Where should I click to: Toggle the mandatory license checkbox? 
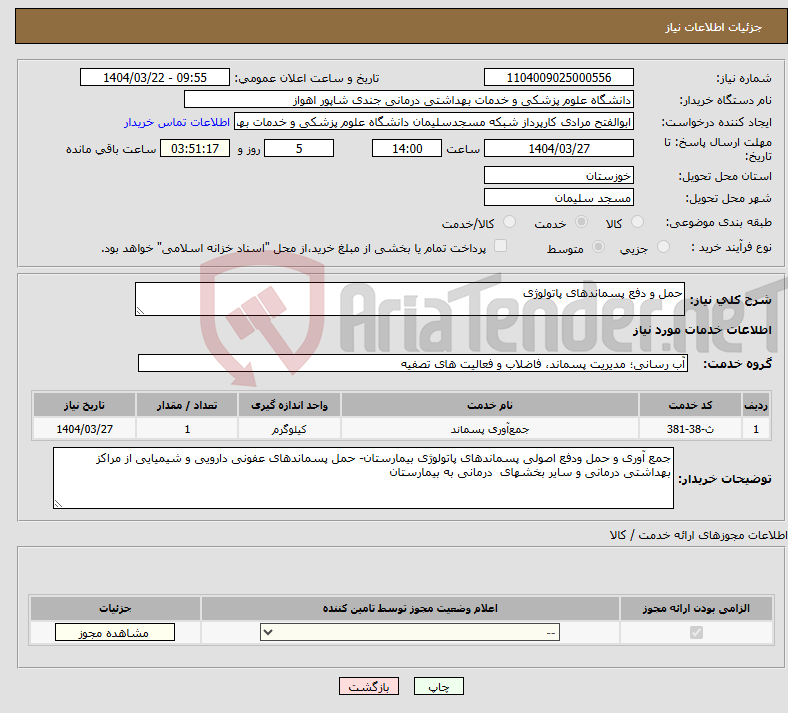[696, 632]
